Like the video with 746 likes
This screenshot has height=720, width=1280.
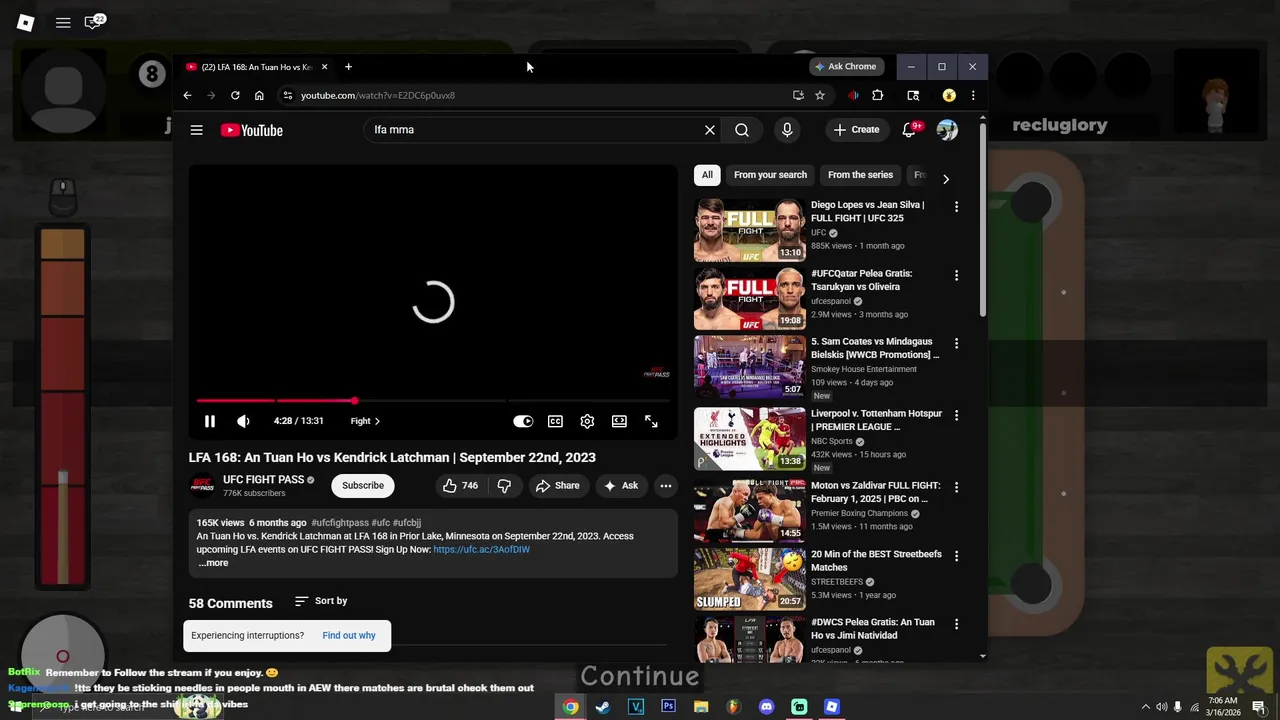[x=460, y=485]
